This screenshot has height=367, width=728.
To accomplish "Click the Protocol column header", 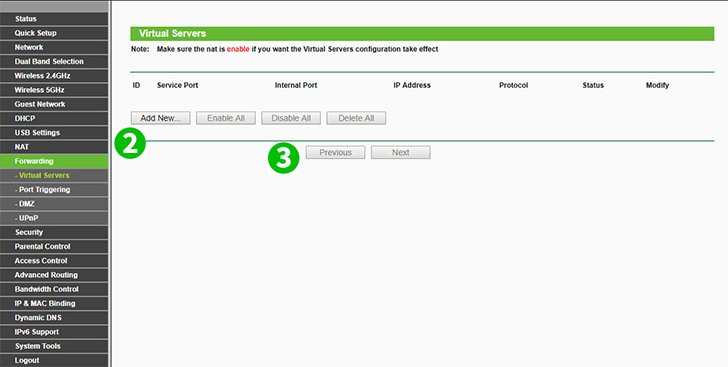I will [x=514, y=85].
